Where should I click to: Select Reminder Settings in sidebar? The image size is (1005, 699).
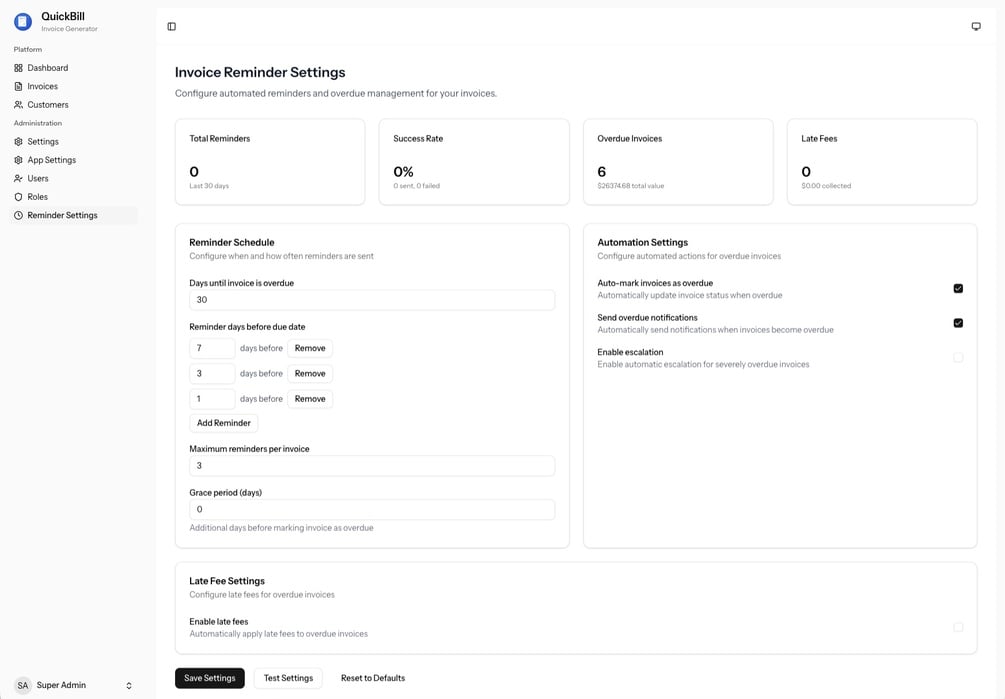[62, 216]
